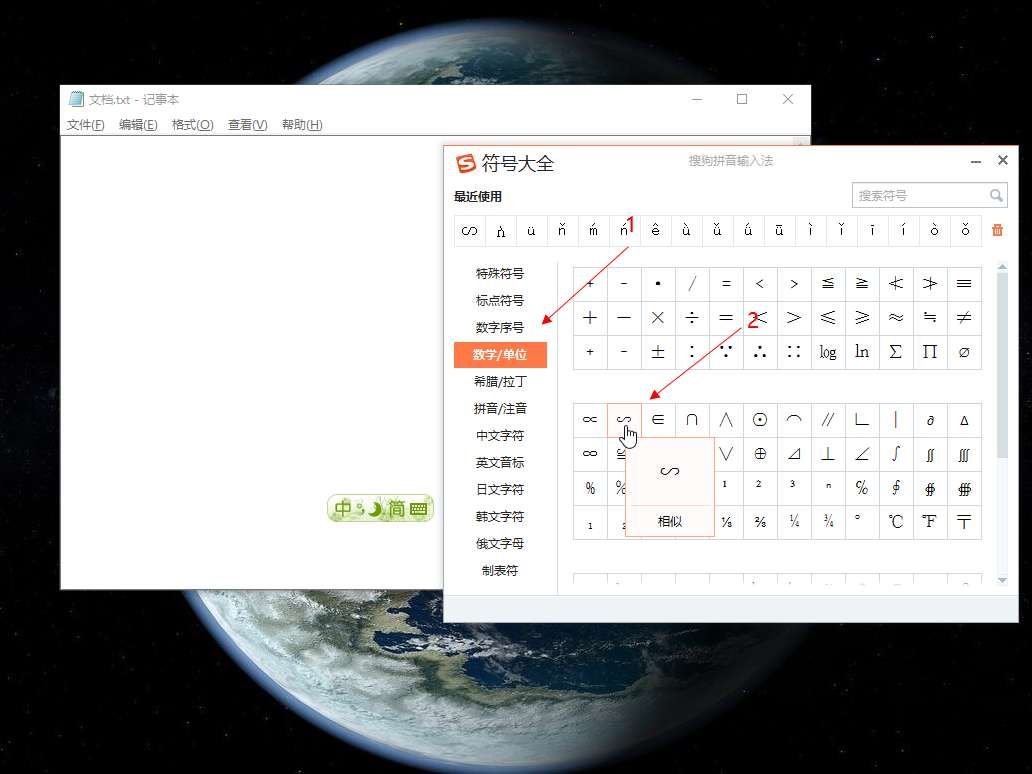The width and height of the screenshot is (1032, 774).
Task: Insert the degrees Celsius ℃ symbol
Action: pos(896,522)
